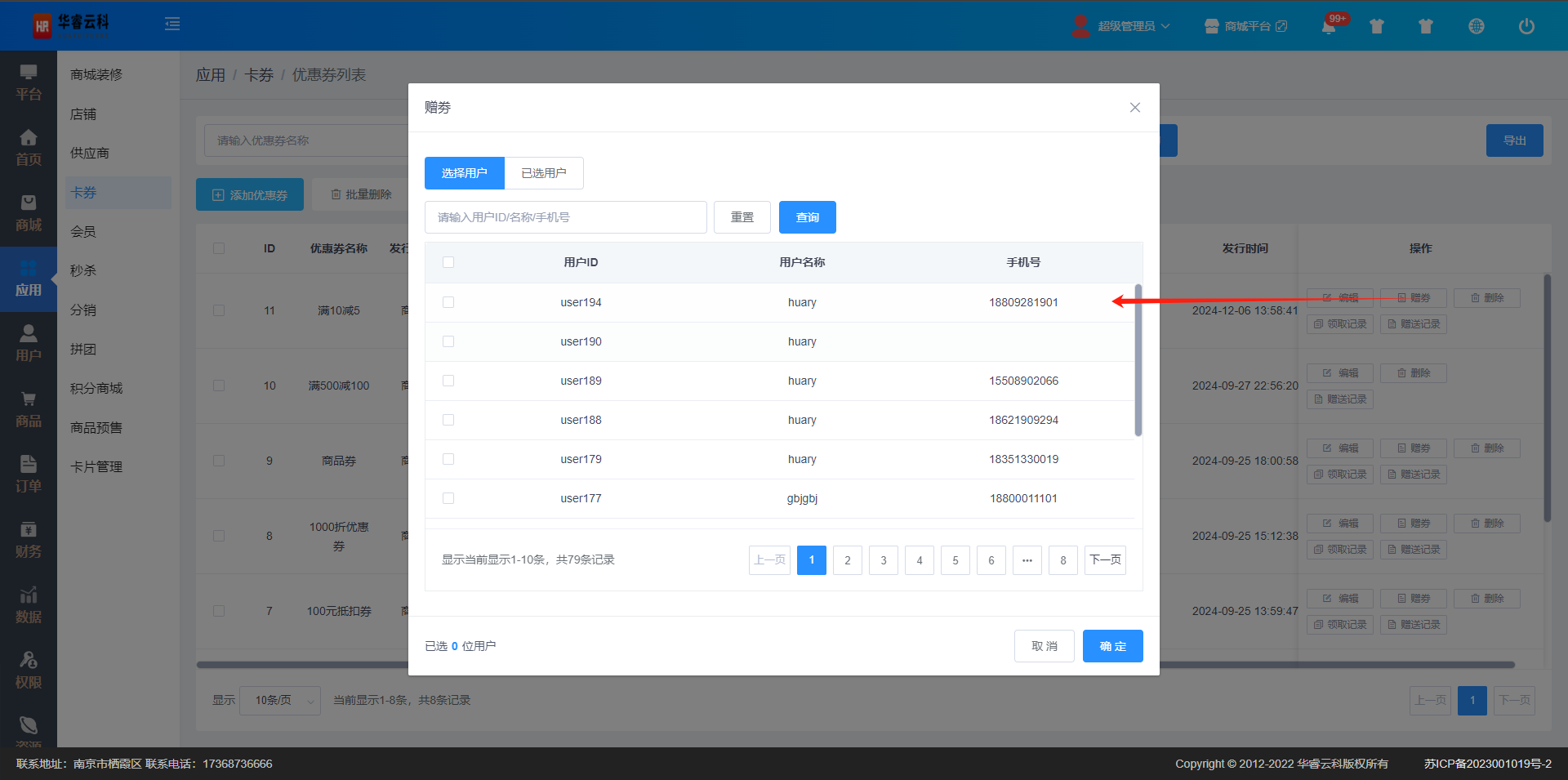Screen dimensions: 1568x780
Task: Click the user list vertical scrollbar
Action: [x=1138, y=359]
